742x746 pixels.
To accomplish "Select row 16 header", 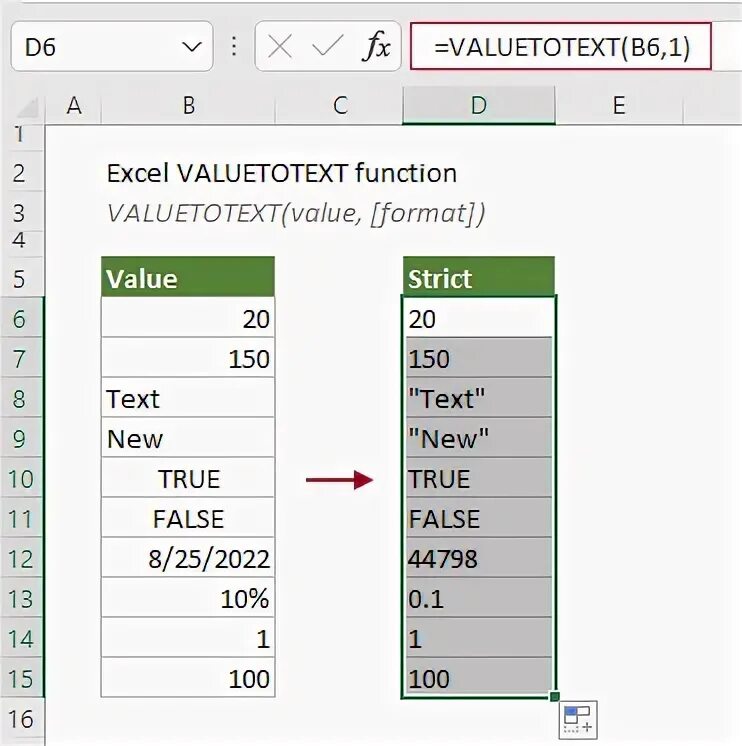I will tap(22, 718).
